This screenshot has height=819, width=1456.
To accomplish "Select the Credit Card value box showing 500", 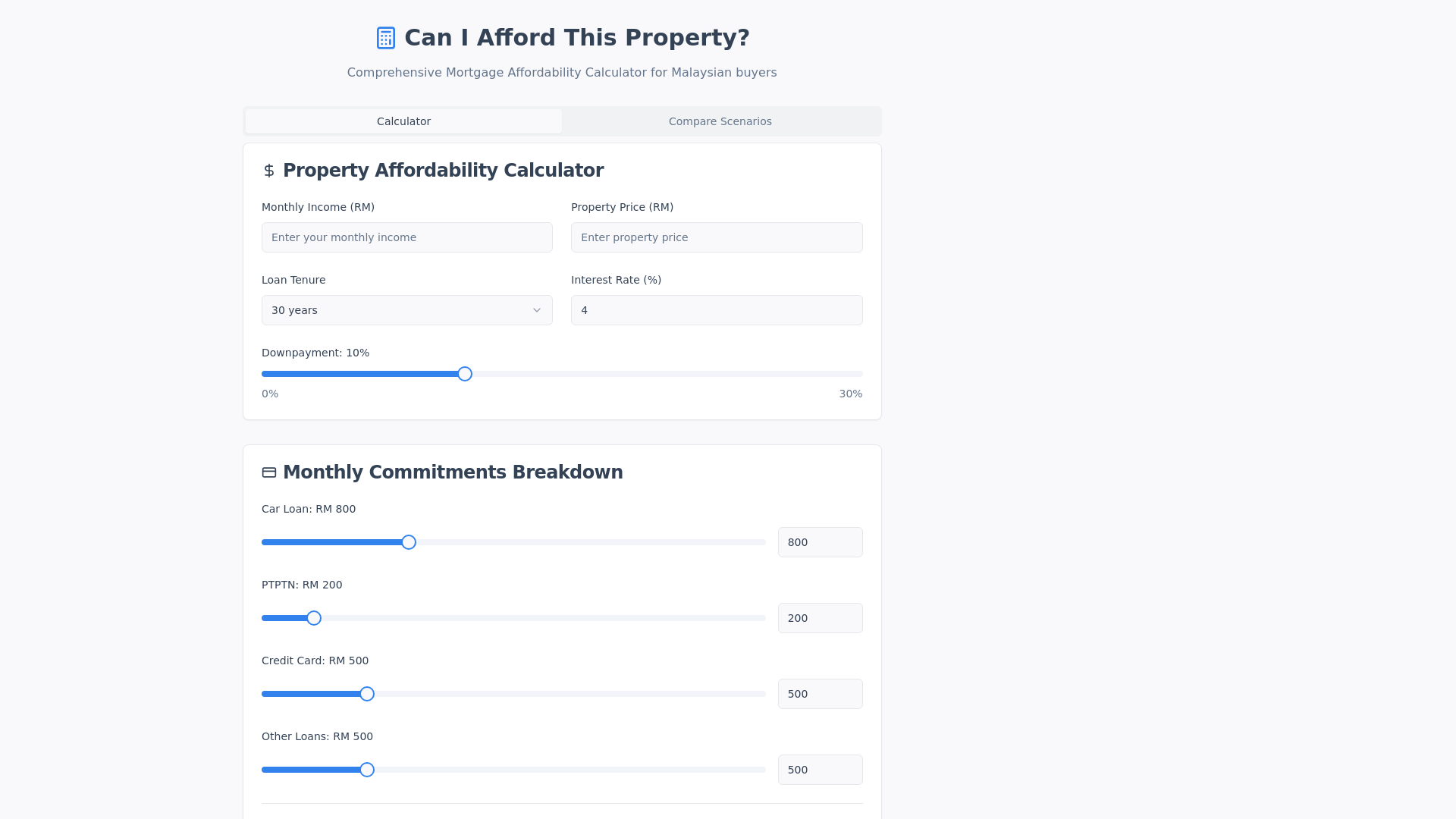I will 820,694.
